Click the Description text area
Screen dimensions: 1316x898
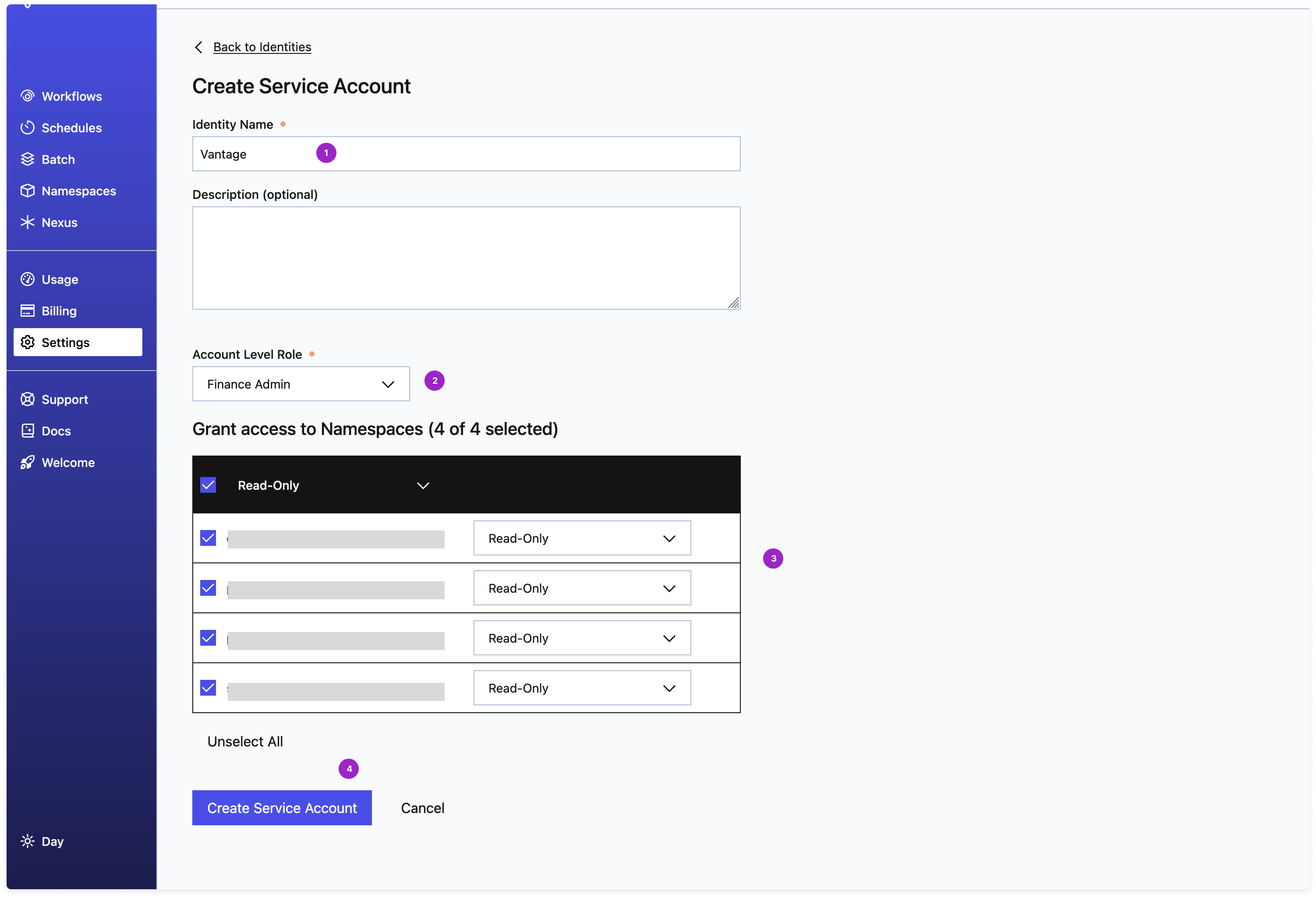466,258
